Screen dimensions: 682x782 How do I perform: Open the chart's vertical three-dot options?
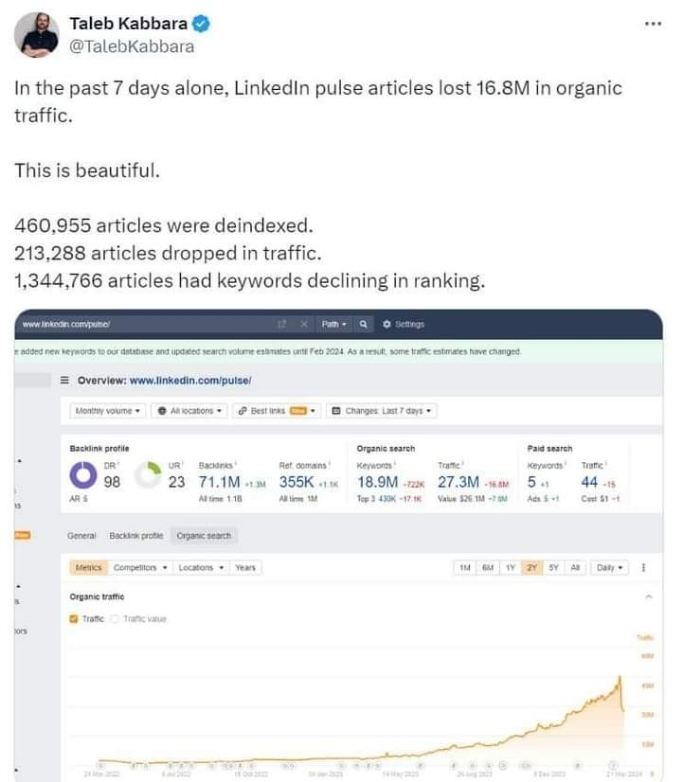(x=644, y=568)
